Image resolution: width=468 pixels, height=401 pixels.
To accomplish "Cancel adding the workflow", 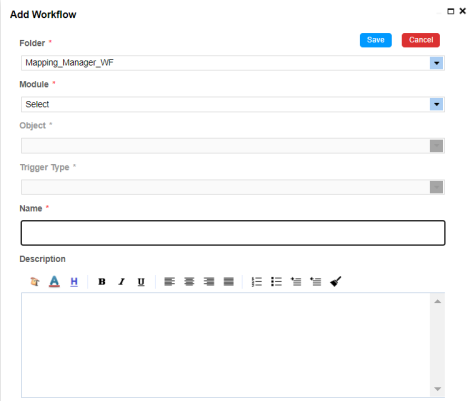I will 421,40.
